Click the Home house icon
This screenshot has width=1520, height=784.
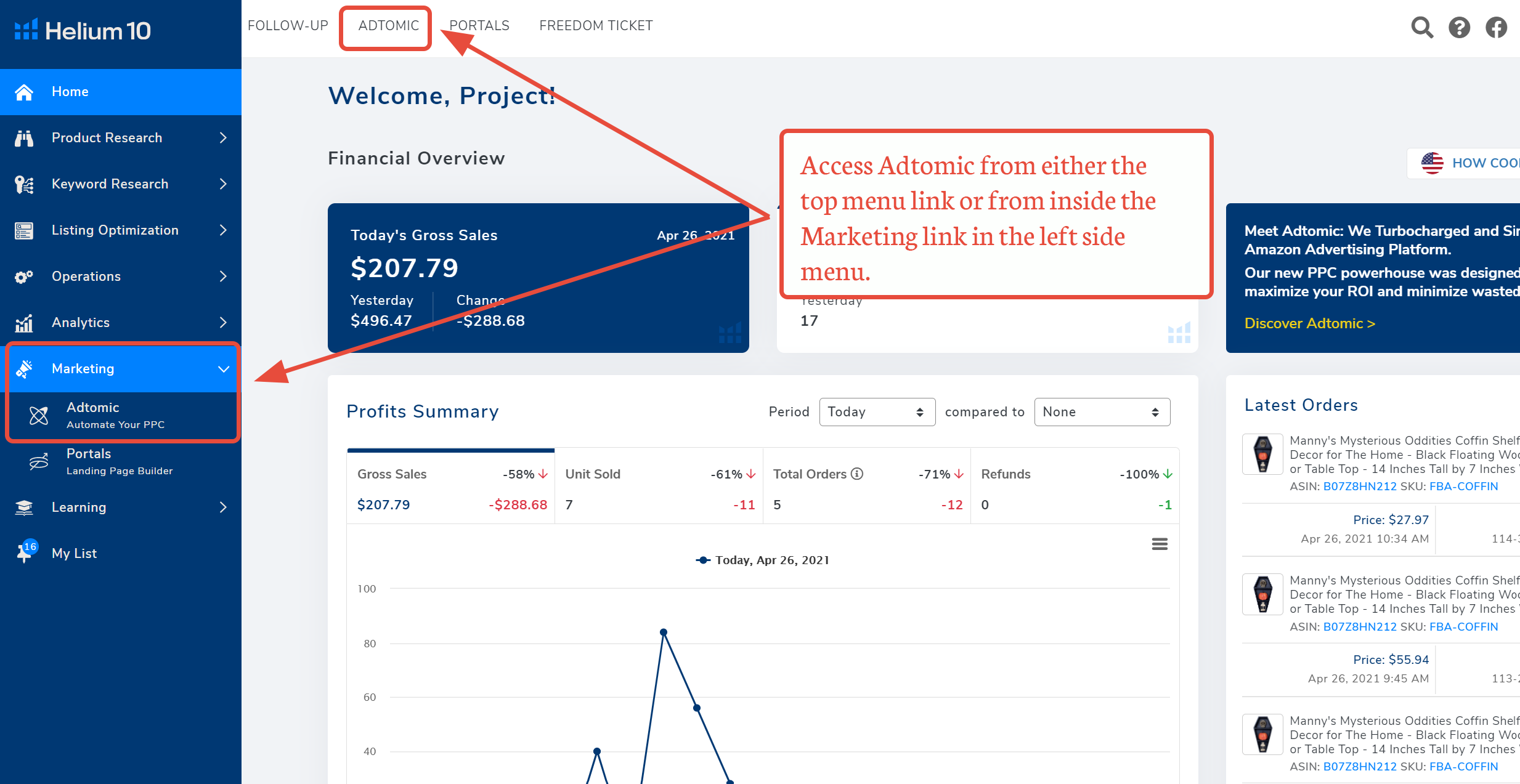tap(24, 92)
